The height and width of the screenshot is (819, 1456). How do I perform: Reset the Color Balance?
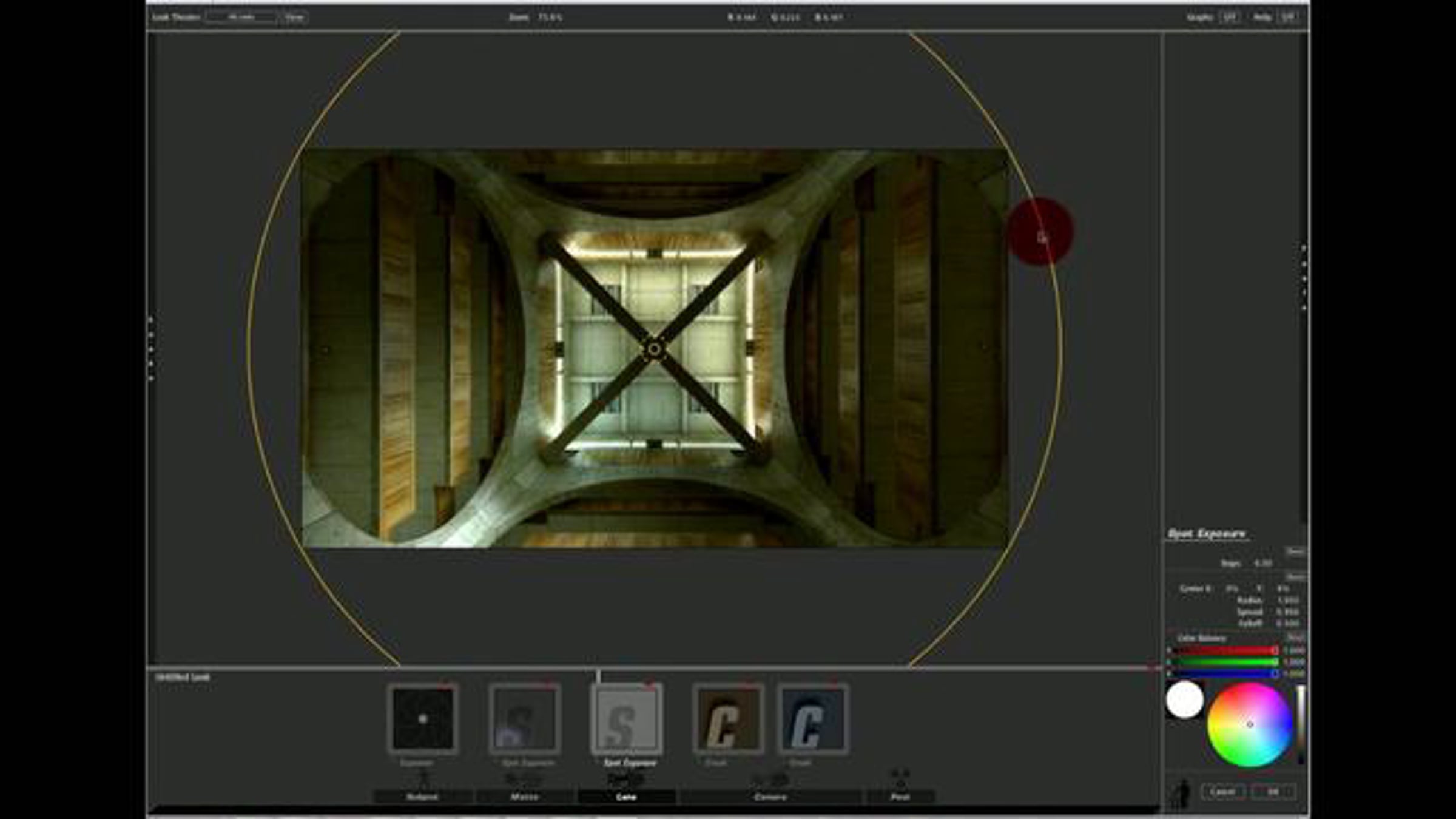pos(1295,638)
